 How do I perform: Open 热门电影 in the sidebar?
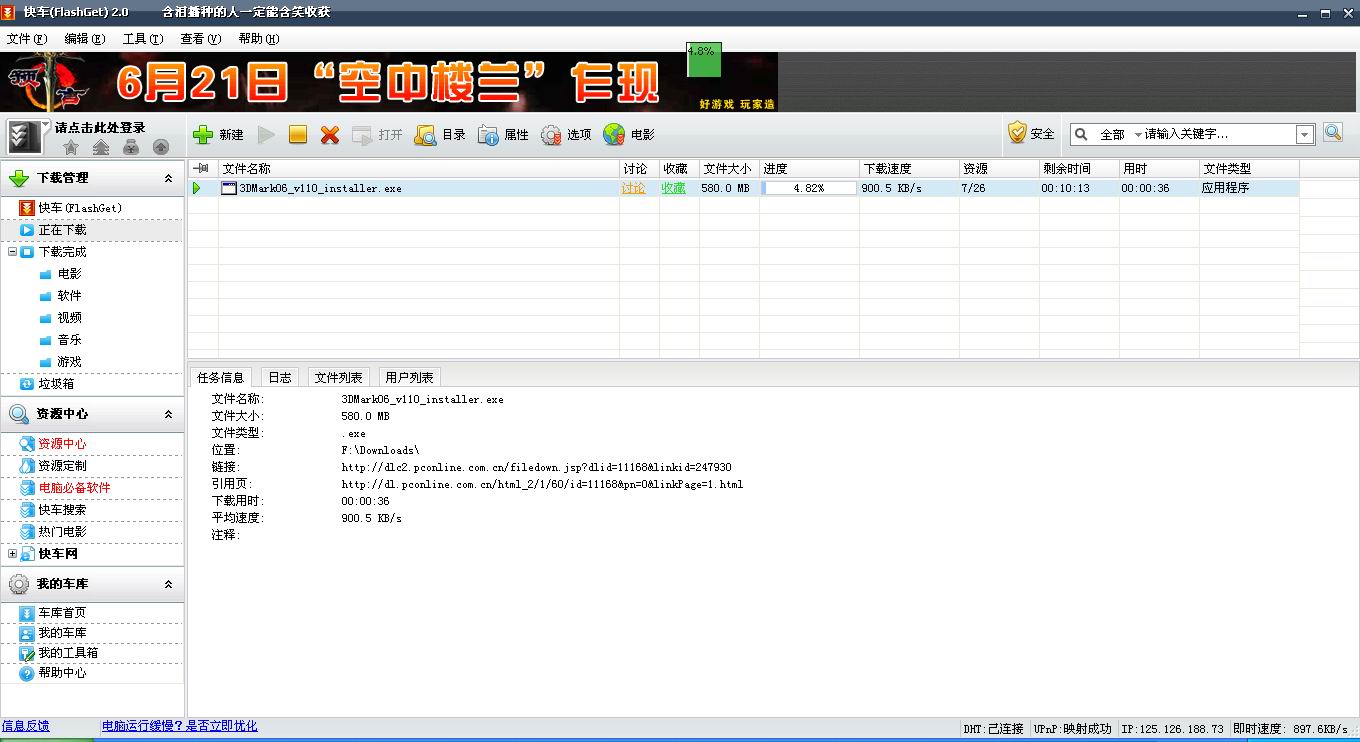(x=62, y=532)
